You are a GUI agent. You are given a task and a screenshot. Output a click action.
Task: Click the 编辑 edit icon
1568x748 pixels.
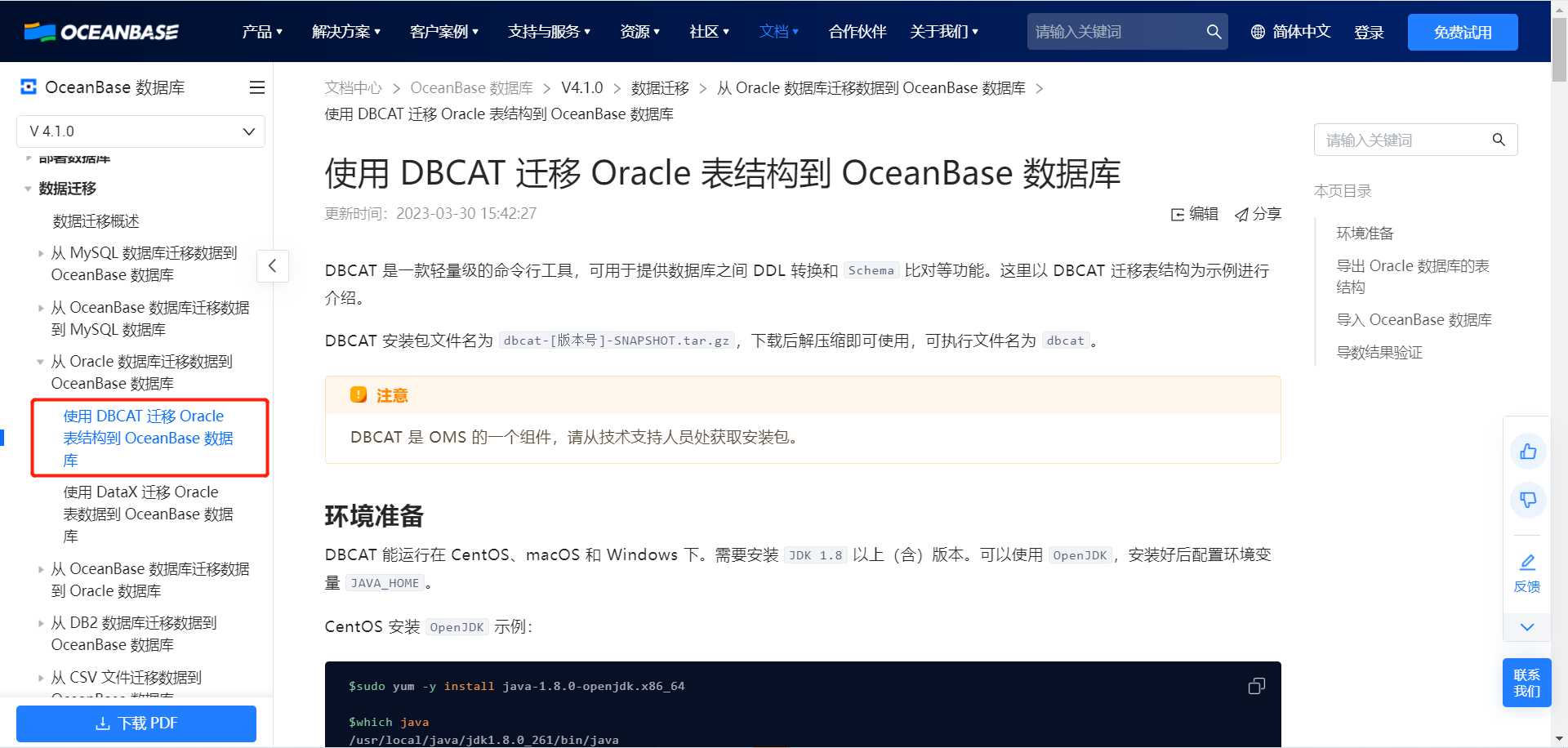click(x=1178, y=215)
